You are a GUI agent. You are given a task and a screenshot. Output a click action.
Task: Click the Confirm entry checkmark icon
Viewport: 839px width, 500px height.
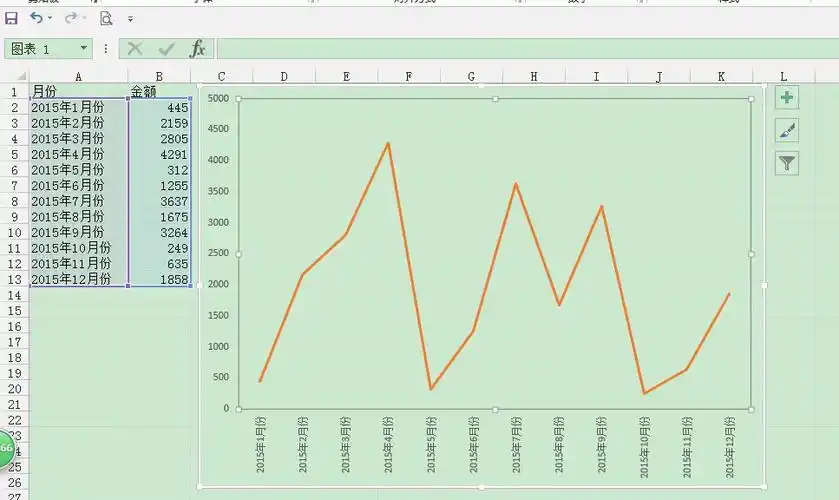point(166,48)
